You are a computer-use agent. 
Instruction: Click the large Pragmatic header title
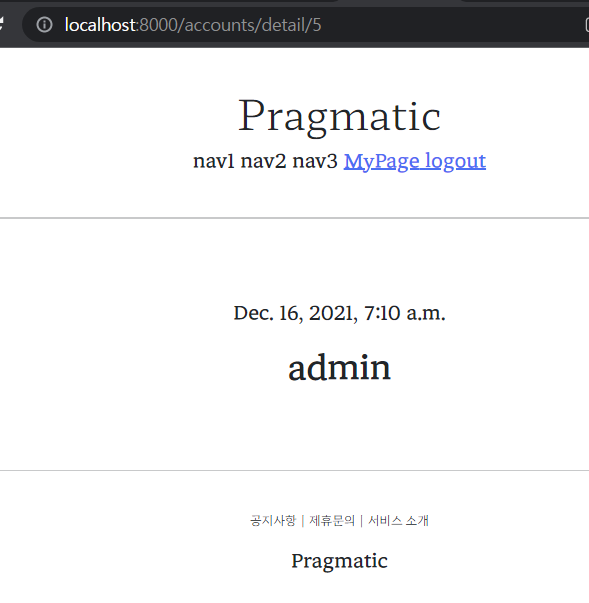coord(339,116)
